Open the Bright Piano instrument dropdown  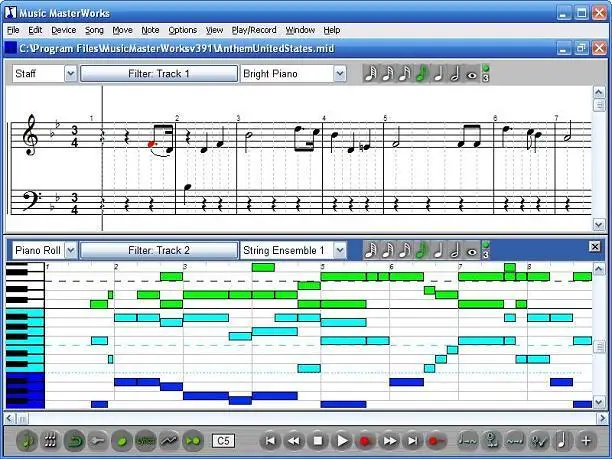click(x=340, y=73)
